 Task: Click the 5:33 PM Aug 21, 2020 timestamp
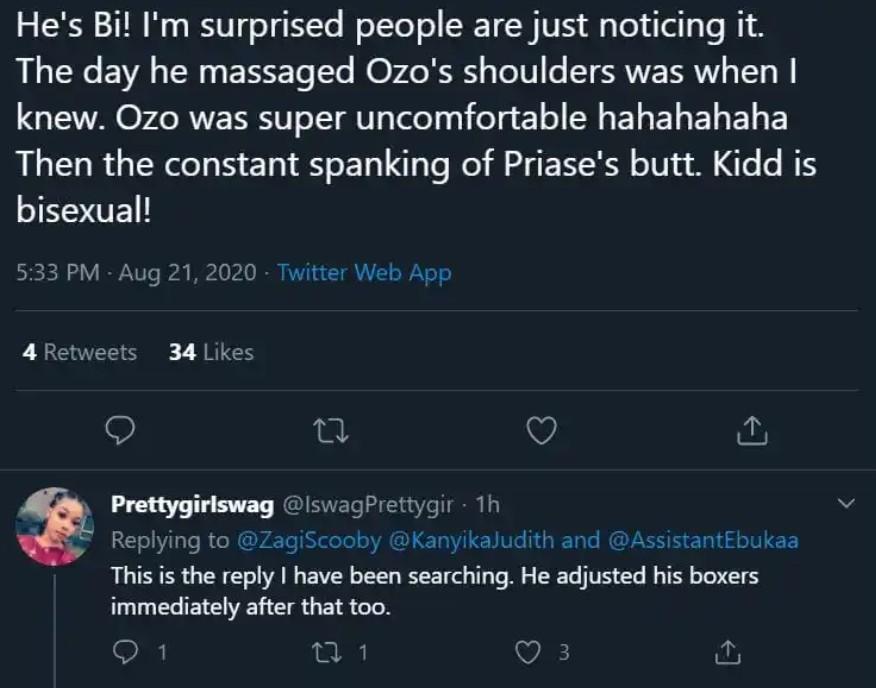136,272
